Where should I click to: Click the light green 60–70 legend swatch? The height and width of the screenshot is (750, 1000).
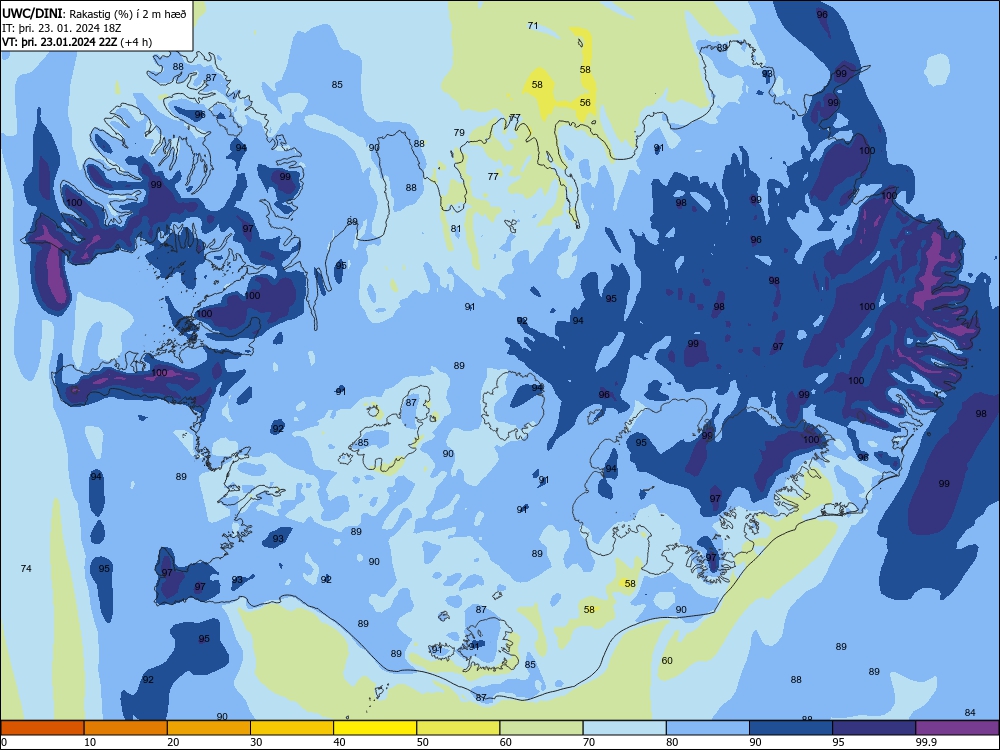[541, 728]
